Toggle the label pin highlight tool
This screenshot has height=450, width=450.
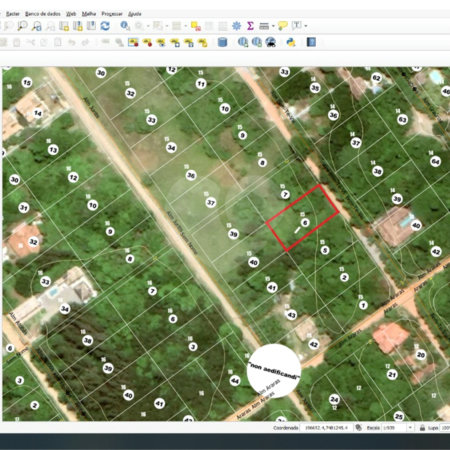click(x=133, y=42)
